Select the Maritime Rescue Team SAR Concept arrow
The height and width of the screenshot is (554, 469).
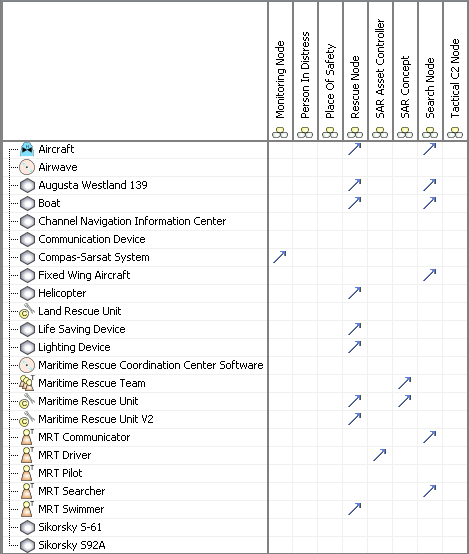pos(405,383)
